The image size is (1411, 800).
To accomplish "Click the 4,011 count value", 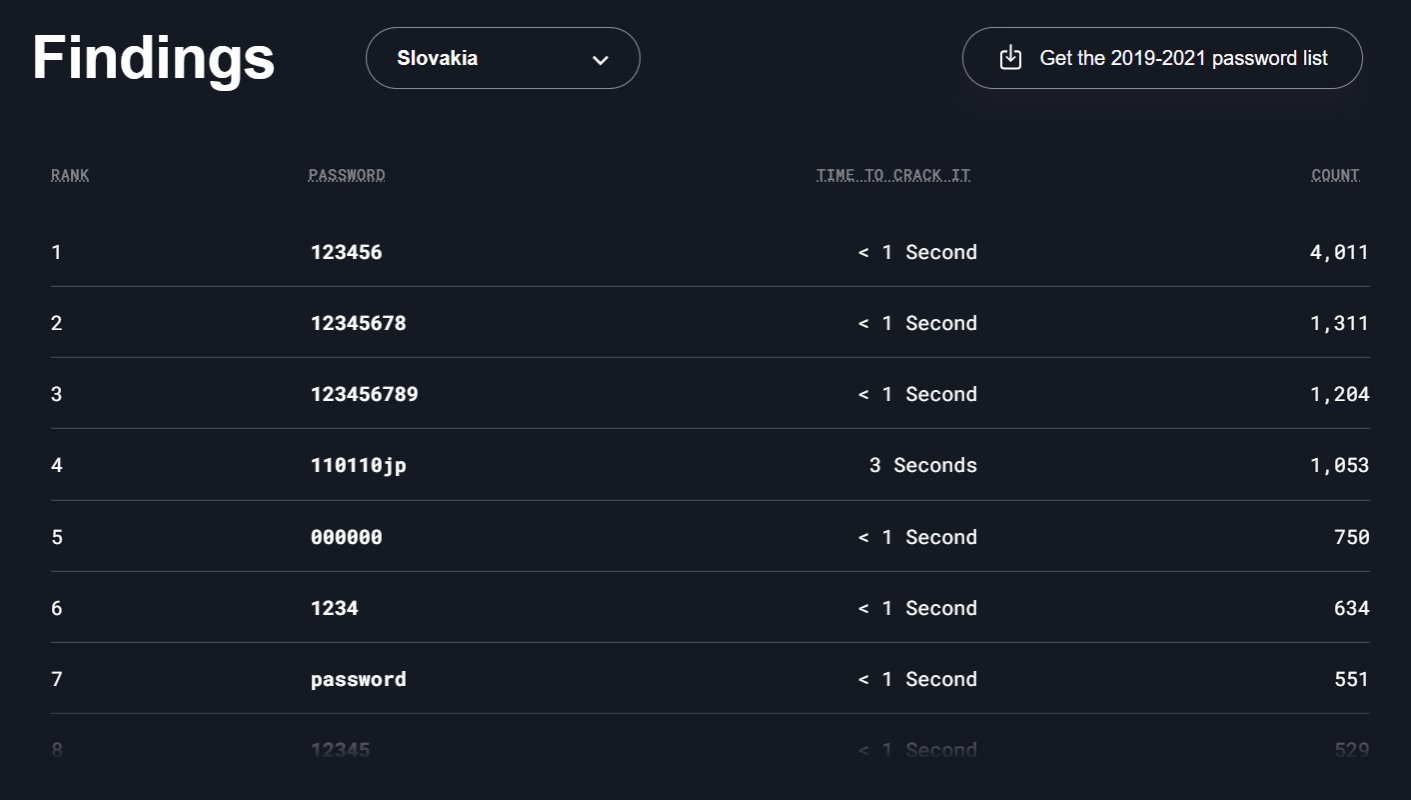I will coord(1338,252).
